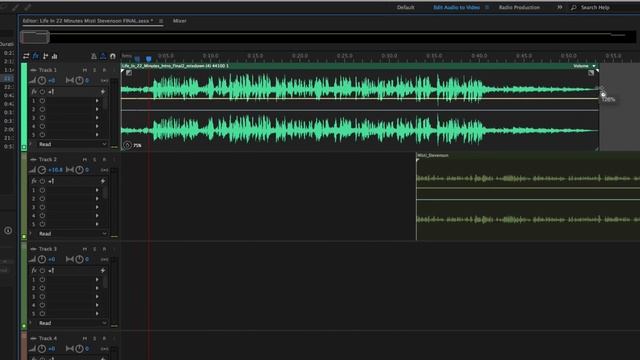This screenshot has height=360, width=640.
Task: Open Track 2 automation mode Read dropdown
Action: 73,233
